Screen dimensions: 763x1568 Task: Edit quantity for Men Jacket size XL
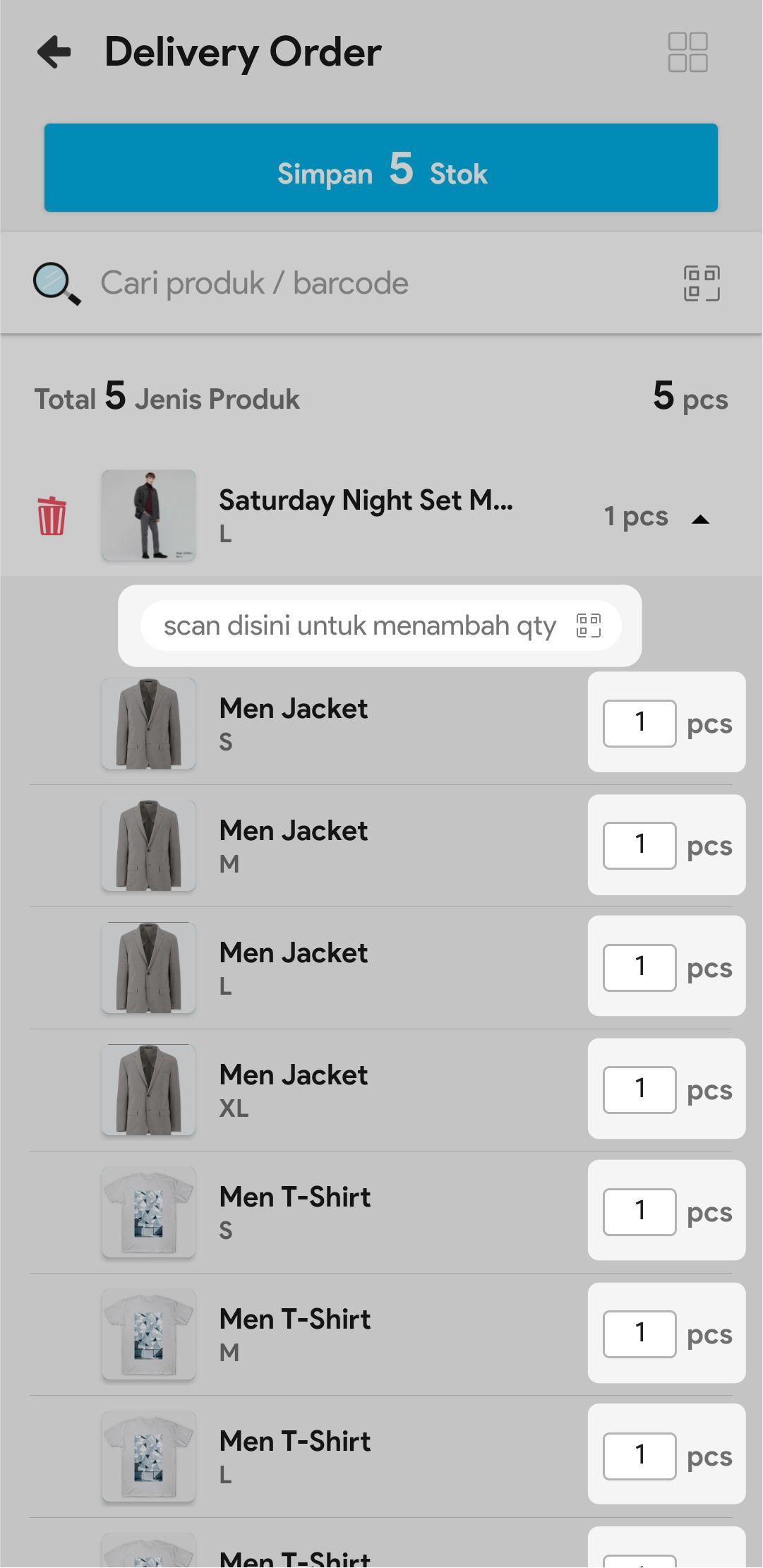click(x=639, y=1089)
